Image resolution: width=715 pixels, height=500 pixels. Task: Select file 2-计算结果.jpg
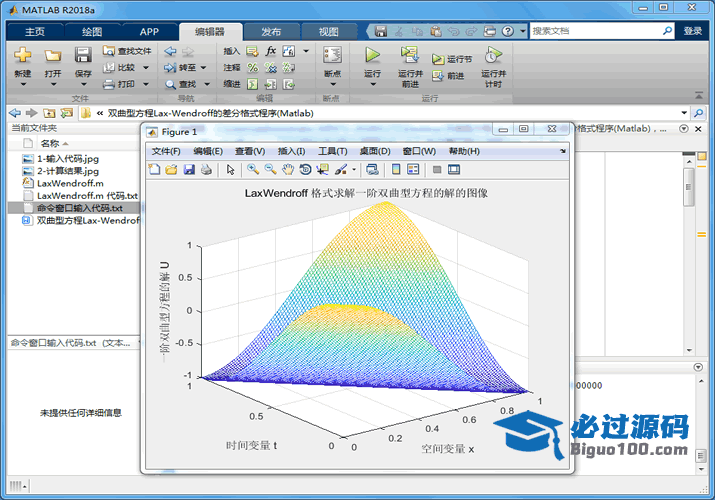pyautogui.click(x=68, y=171)
